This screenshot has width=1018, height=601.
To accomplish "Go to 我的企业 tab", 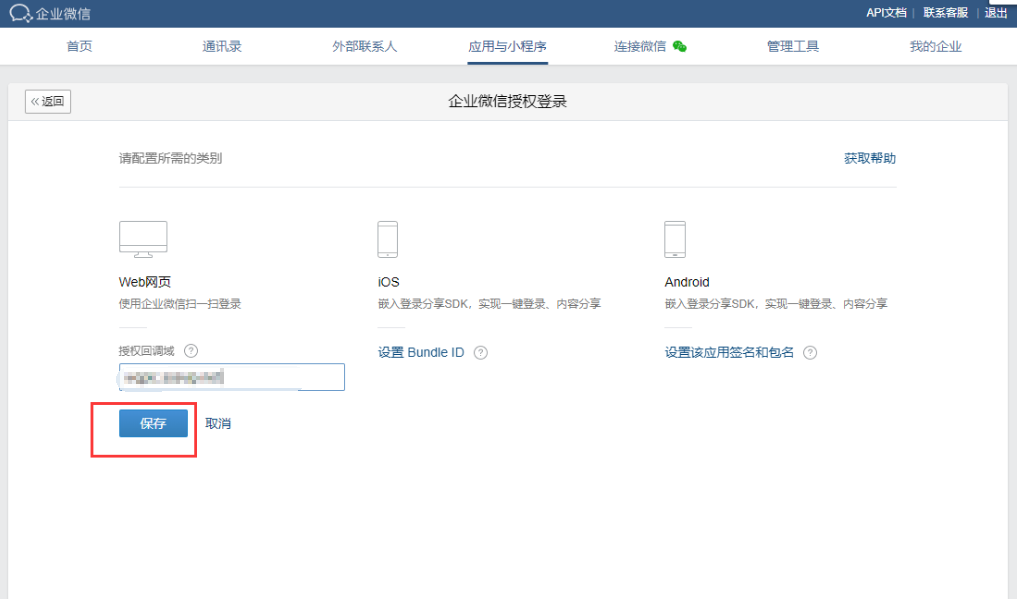I will [x=936, y=46].
